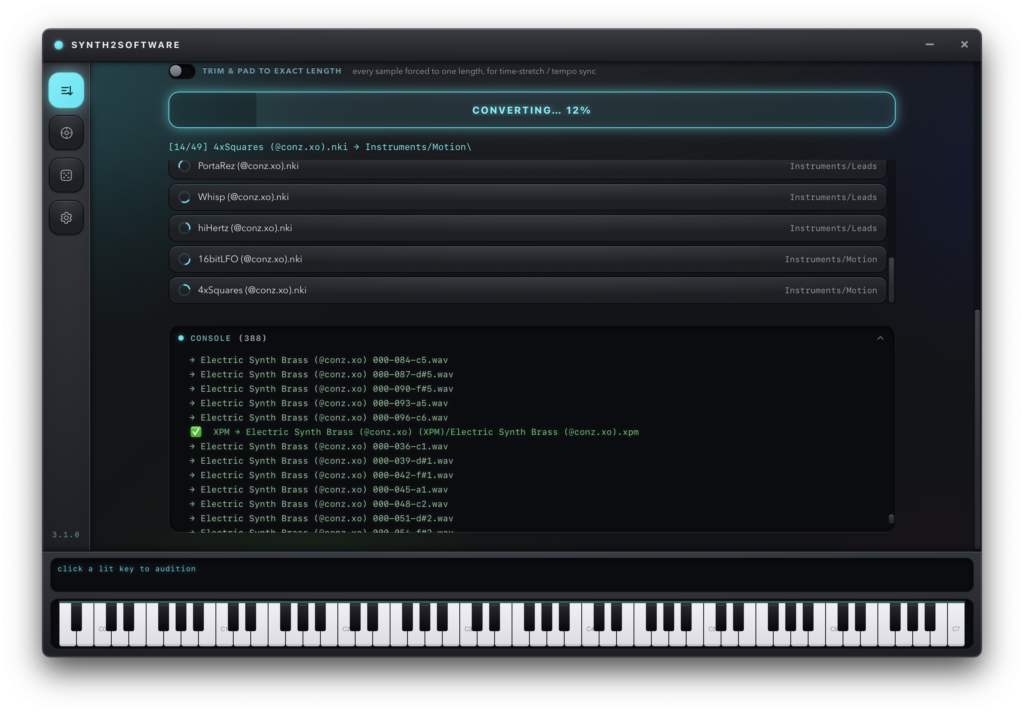Click console line 000-051-d#2.wav
This screenshot has width=1024, height=713.
pos(321,518)
